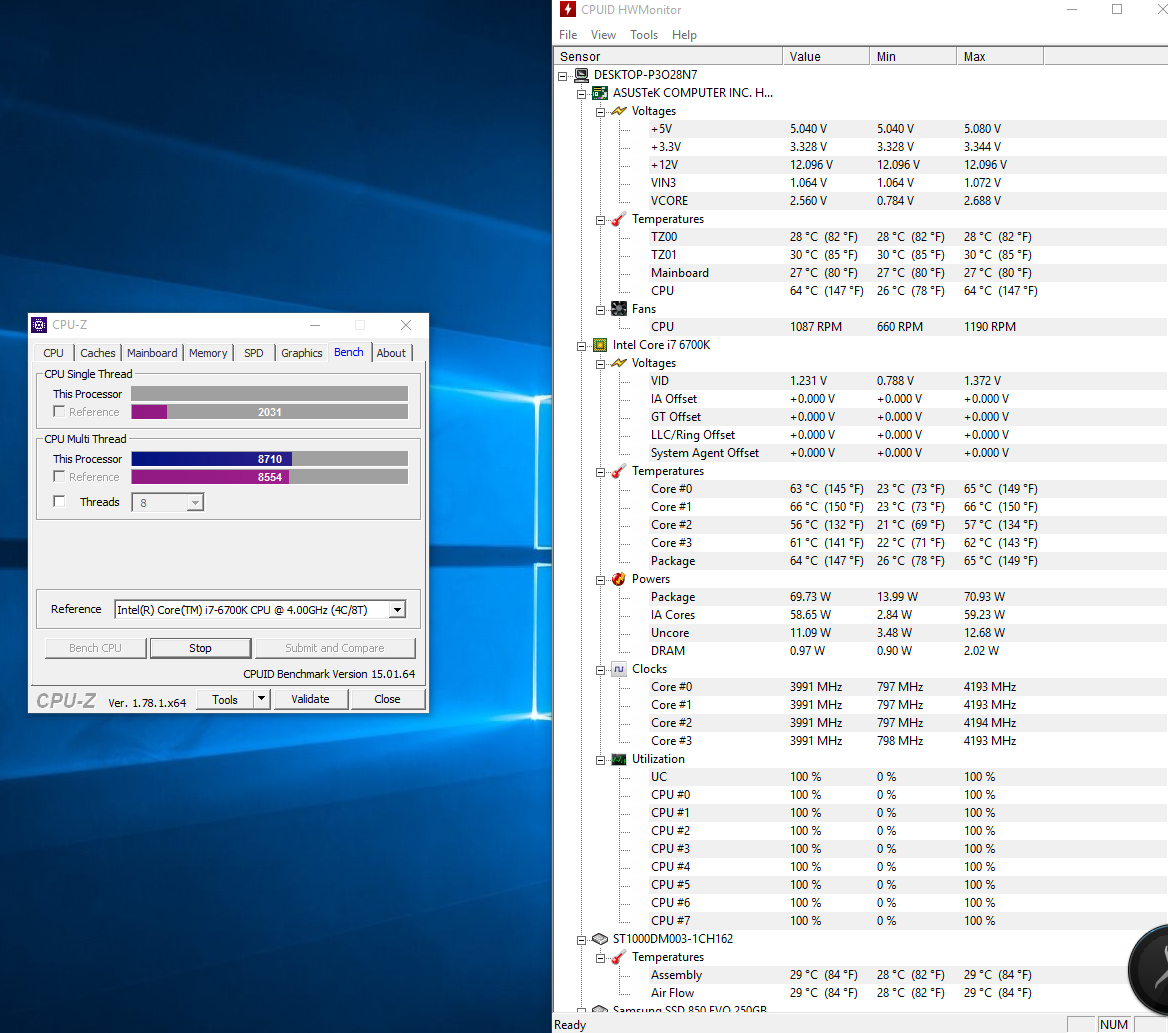Collapse the Fans node
Screen dimensions: 1168x1033
pyautogui.click(x=600, y=310)
